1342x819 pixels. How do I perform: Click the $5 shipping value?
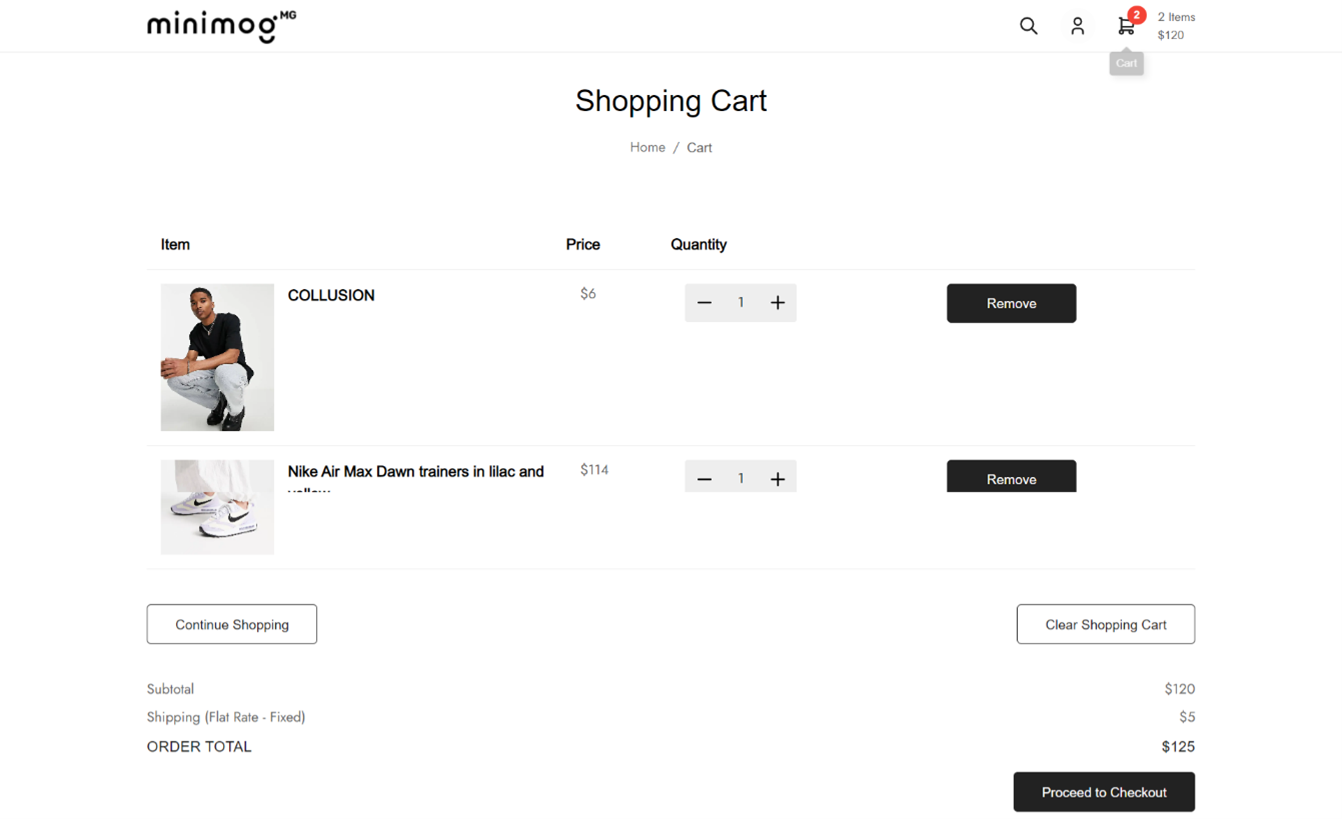1187,717
